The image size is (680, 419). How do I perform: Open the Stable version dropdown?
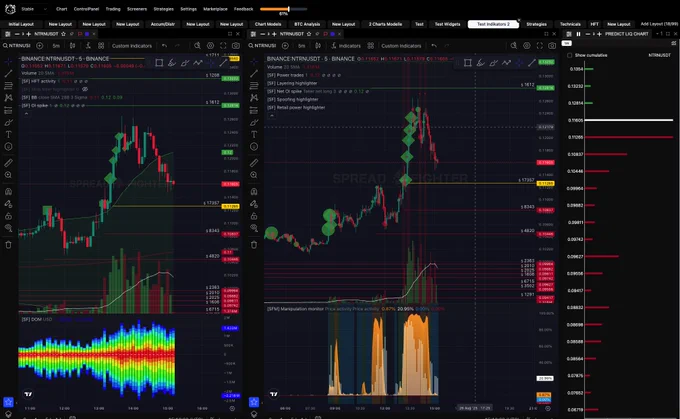click(x=34, y=9)
